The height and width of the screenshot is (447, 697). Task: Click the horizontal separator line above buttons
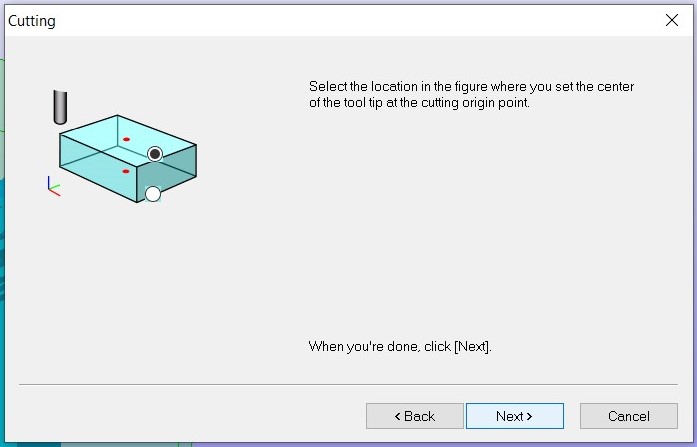click(348, 384)
